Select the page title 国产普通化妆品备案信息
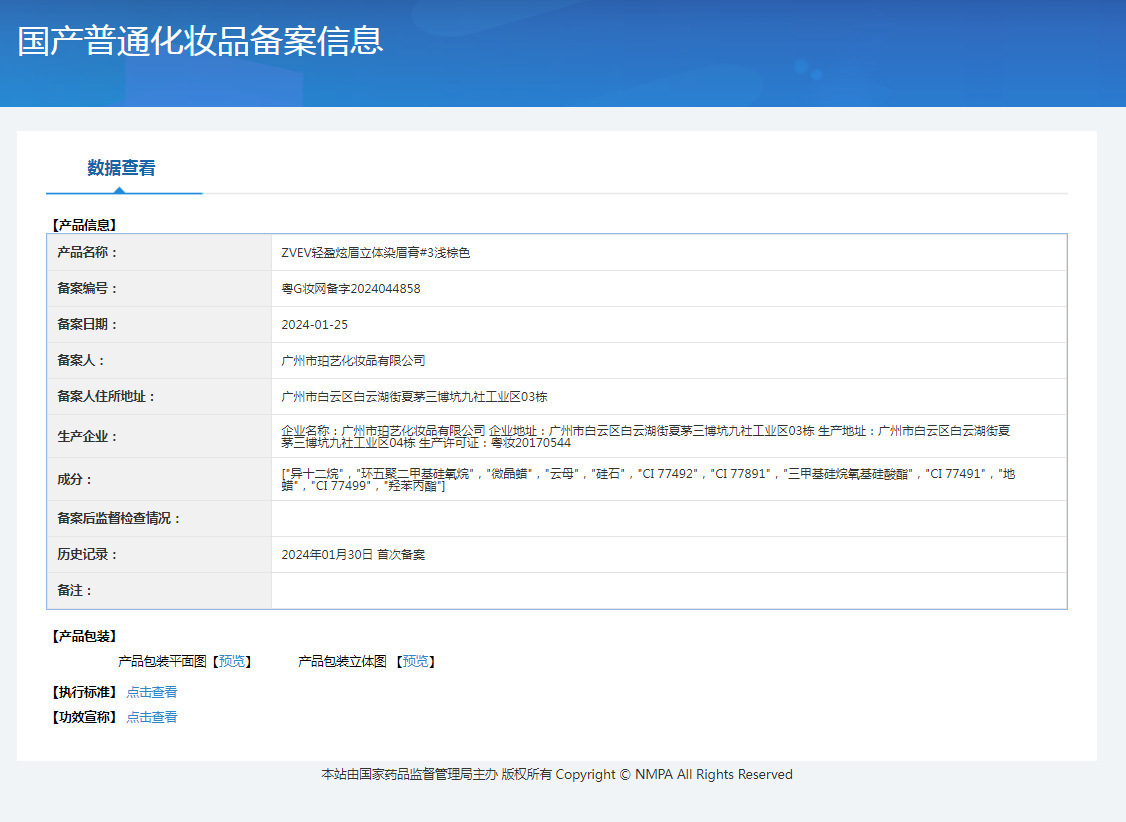1126x822 pixels. tap(200, 41)
